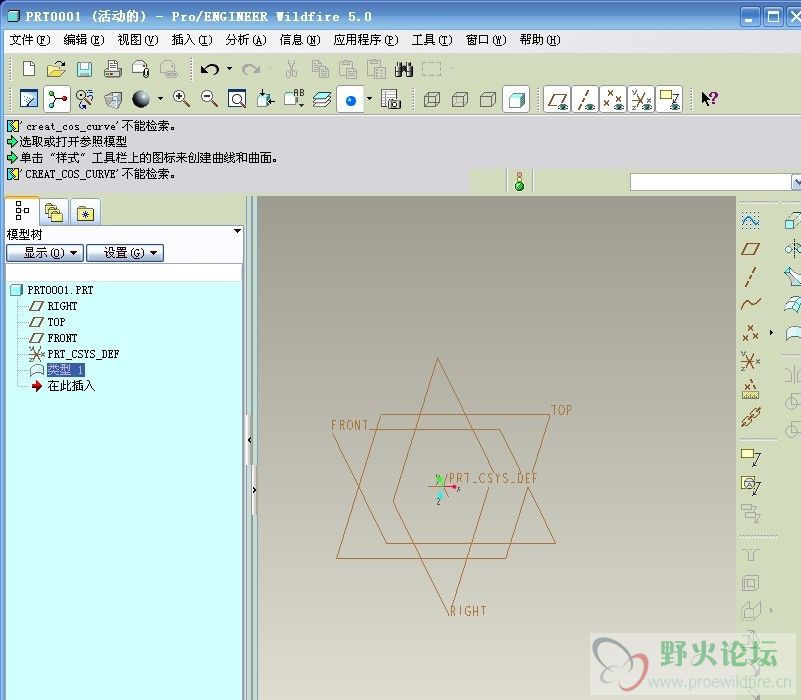Screen dimensions: 801x700
Task: Open the Reorient view icon
Action: 266,98
